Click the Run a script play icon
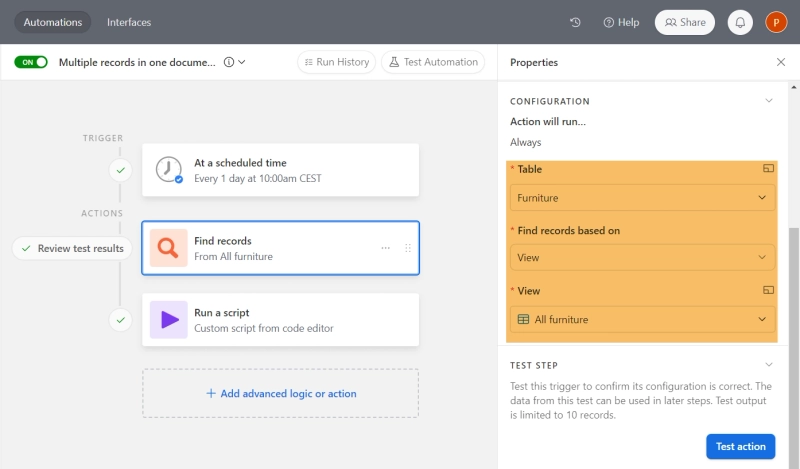Screen dimensions: 800x469 [168, 320]
